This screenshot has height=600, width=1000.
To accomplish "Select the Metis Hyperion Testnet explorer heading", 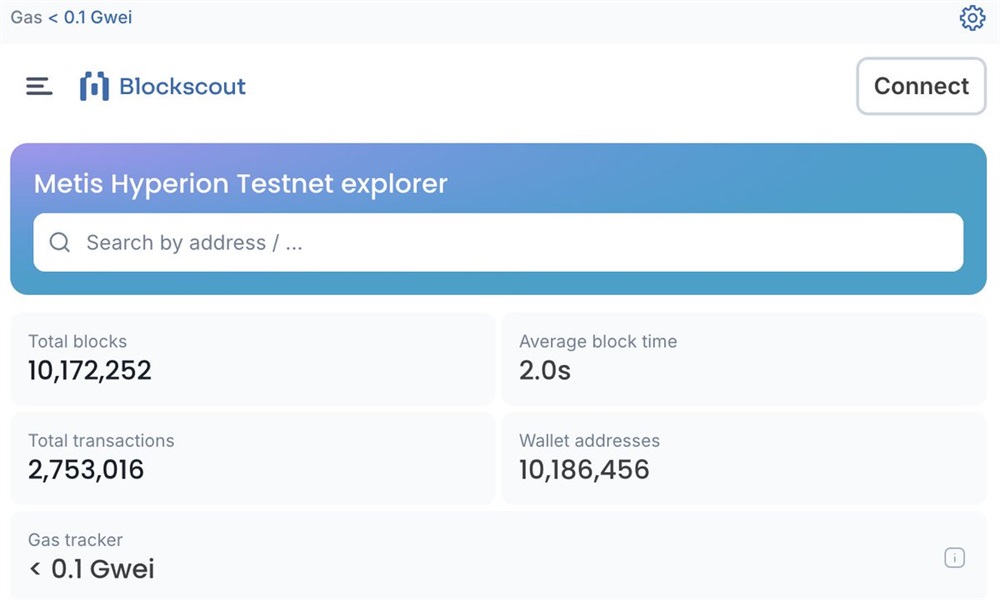I will [x=241, y=184].
